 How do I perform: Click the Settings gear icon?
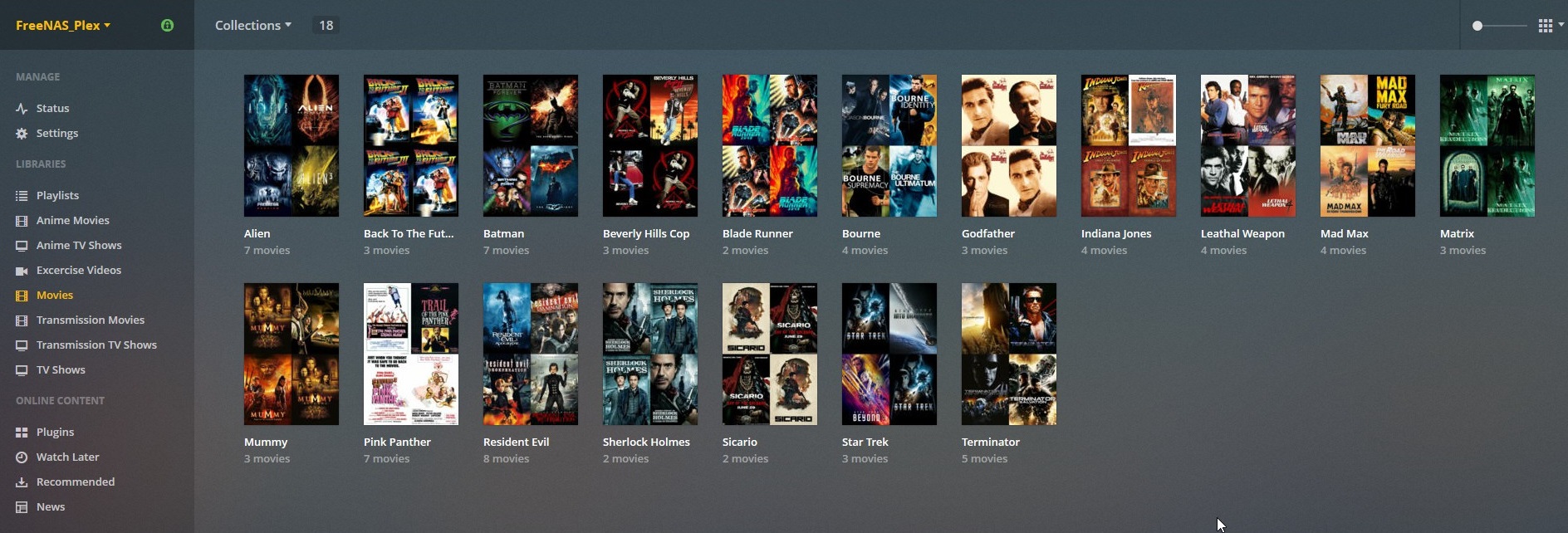22,133
